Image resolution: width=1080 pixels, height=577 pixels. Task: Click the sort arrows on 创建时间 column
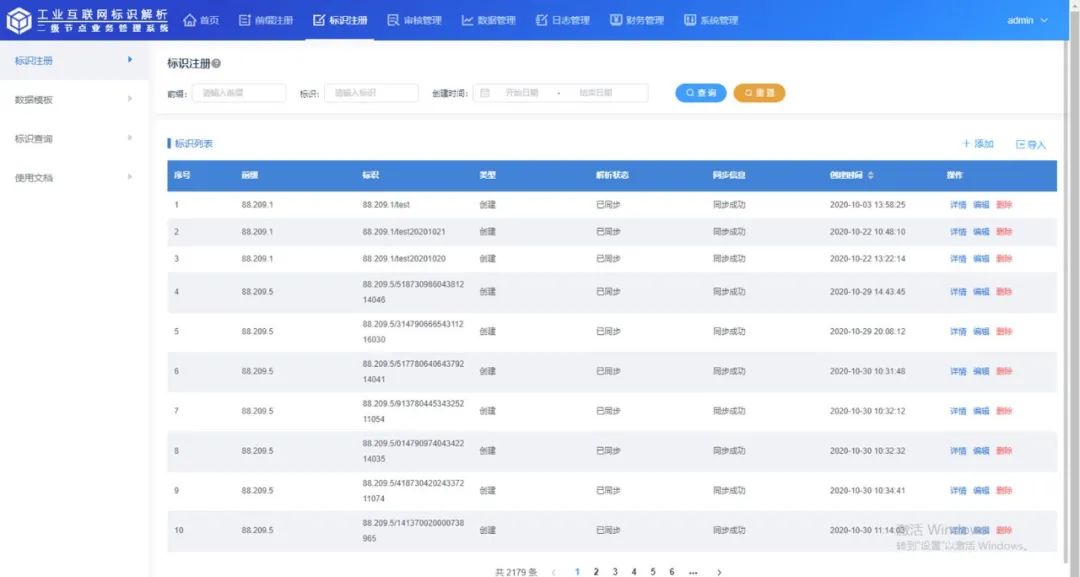point(871,176)
